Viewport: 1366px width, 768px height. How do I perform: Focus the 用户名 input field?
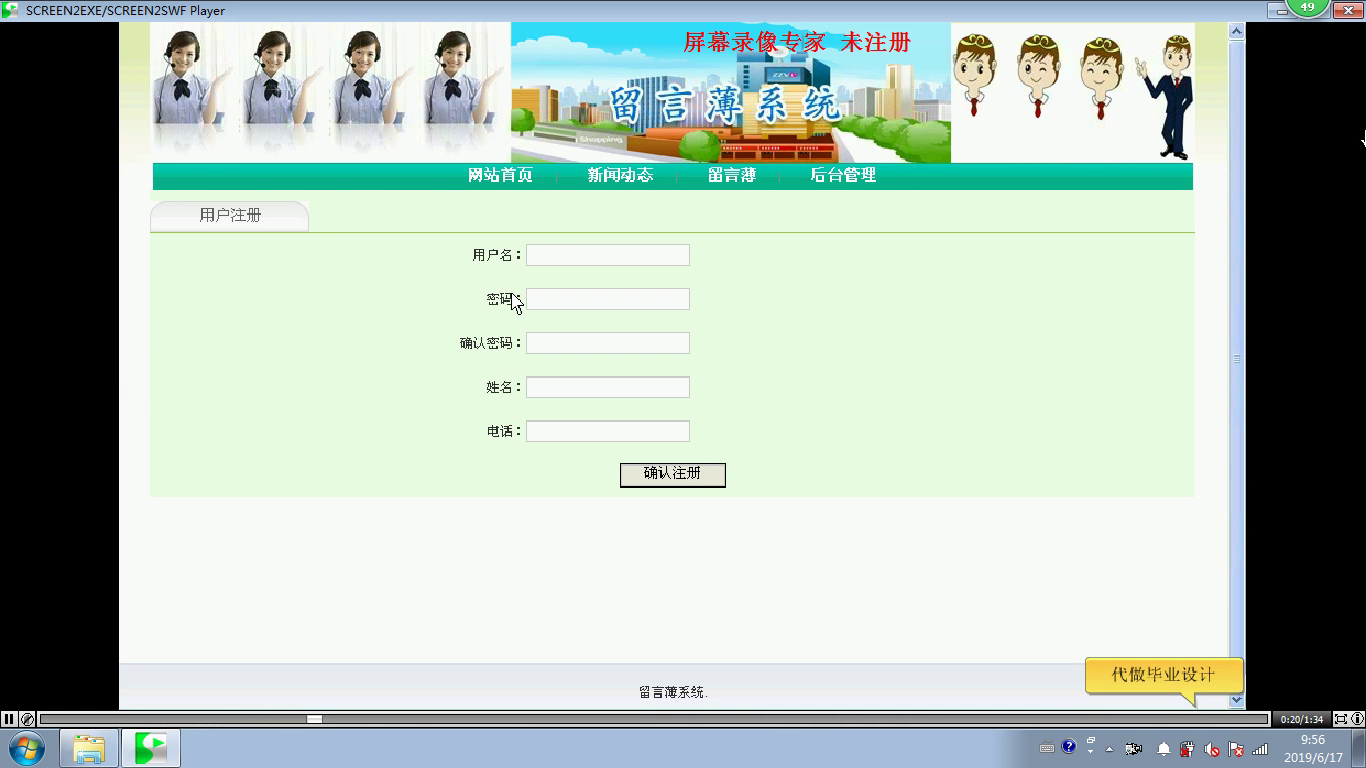(x=608, y=255)
